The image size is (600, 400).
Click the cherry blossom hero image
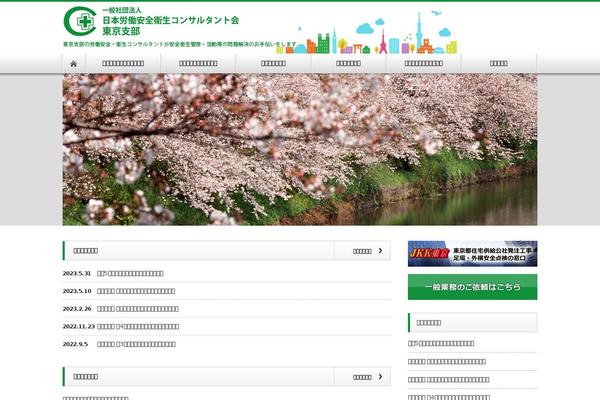pos(300,149)
